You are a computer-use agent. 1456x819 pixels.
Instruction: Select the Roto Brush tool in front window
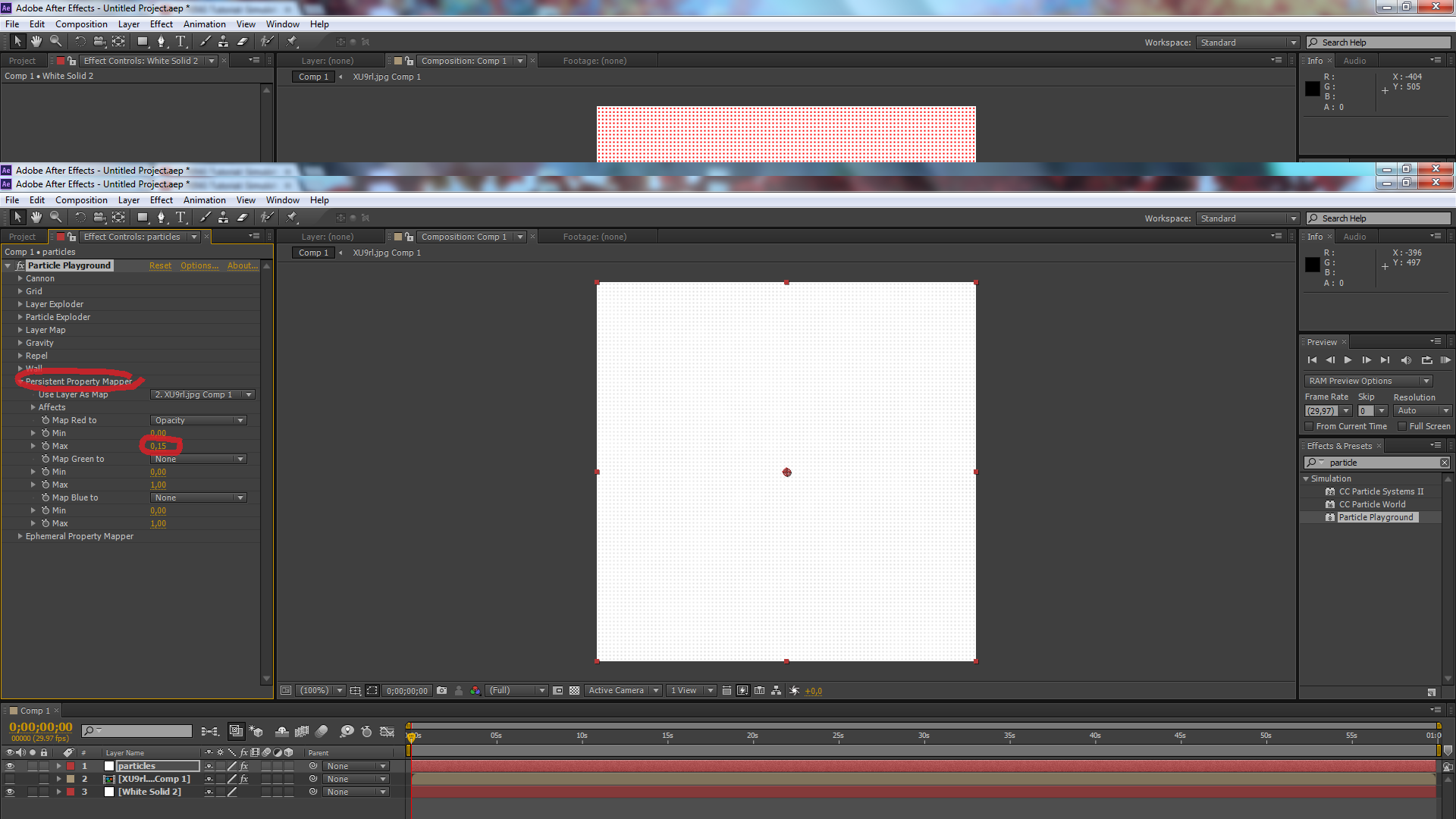click(266, 218)
